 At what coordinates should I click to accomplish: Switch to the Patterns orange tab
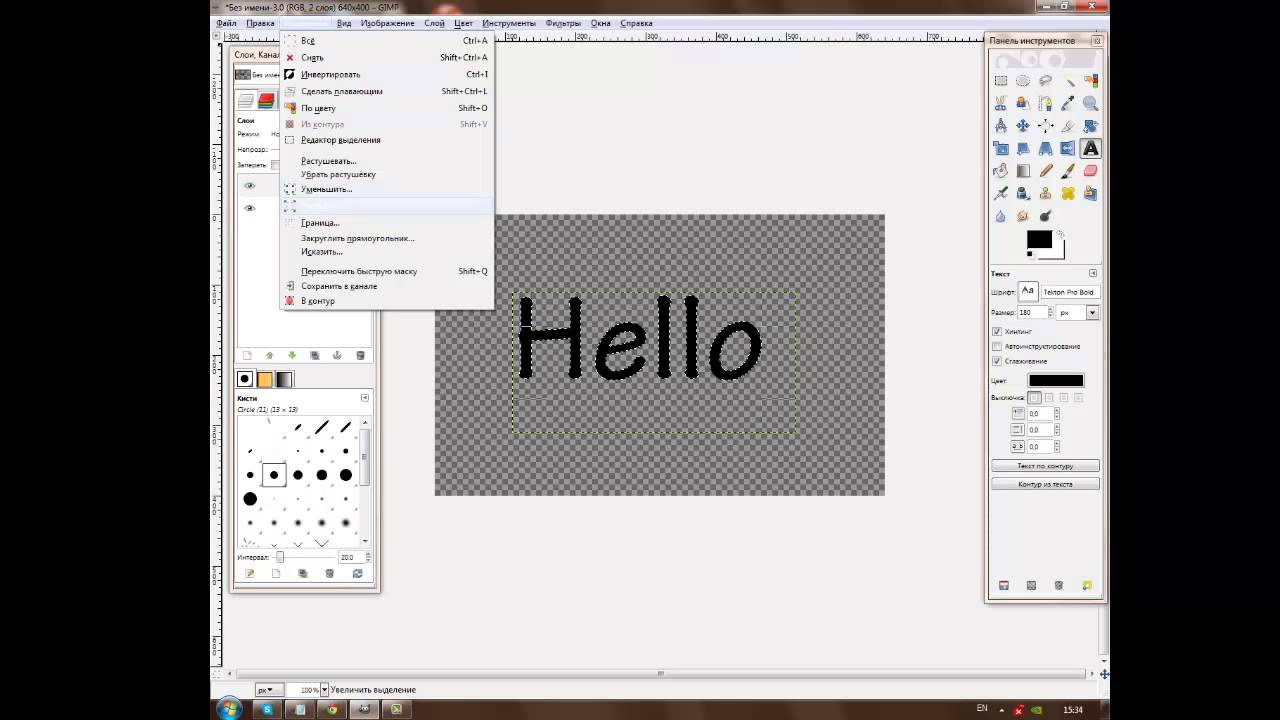coord(265,379)
